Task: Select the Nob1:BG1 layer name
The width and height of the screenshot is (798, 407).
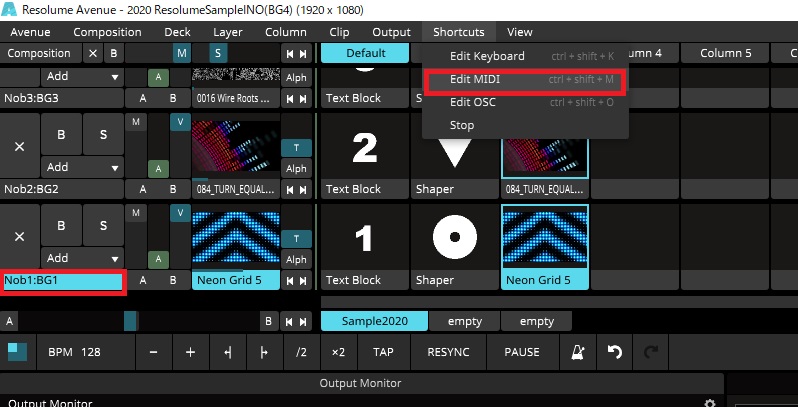Action: [63, 281]
